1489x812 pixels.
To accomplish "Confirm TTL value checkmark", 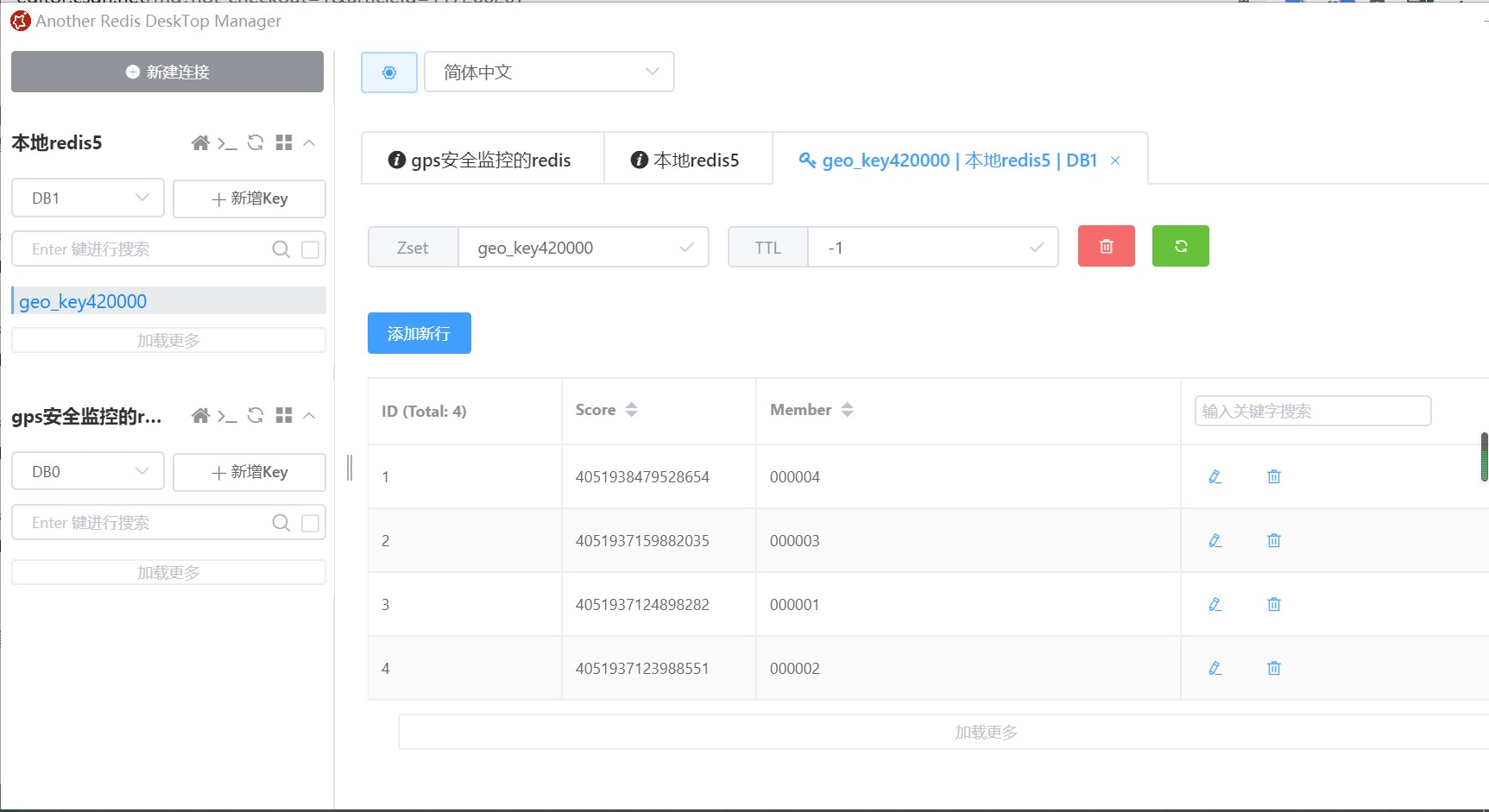I will click(1037, 248).
